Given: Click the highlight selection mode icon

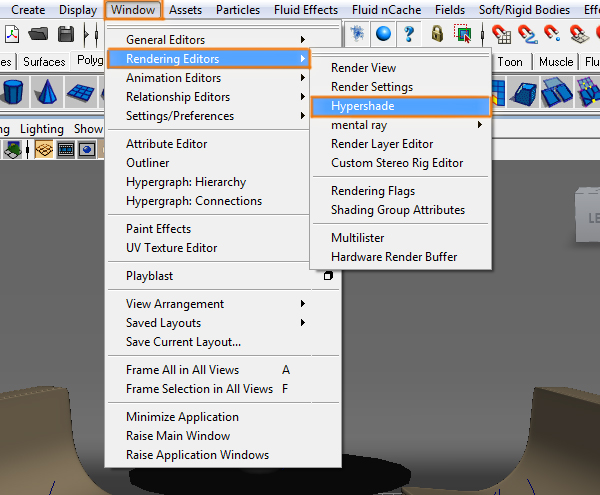Looking at the screenshot, I should coord(463,34).
